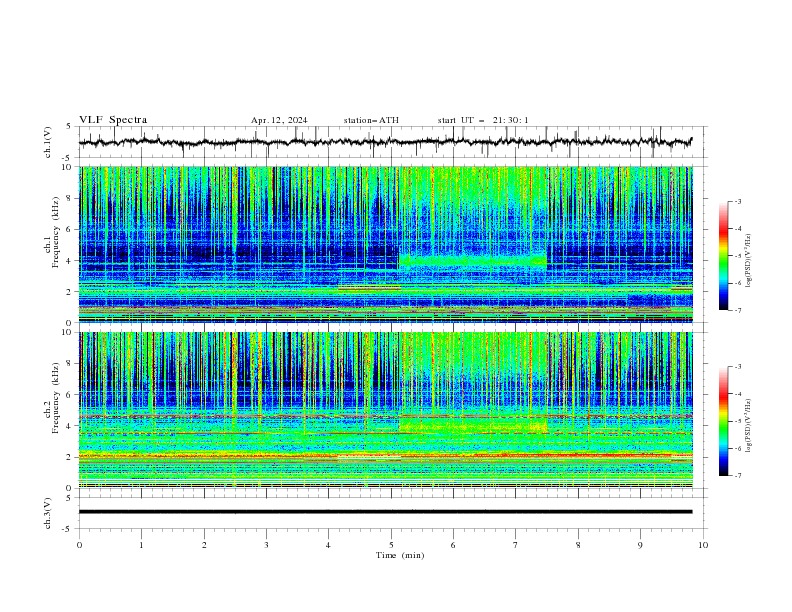Image resolution: width=792 pixels, height=612 pixels.
Task: Click the 'Time (min)' axis label
Action: point(400,555)
